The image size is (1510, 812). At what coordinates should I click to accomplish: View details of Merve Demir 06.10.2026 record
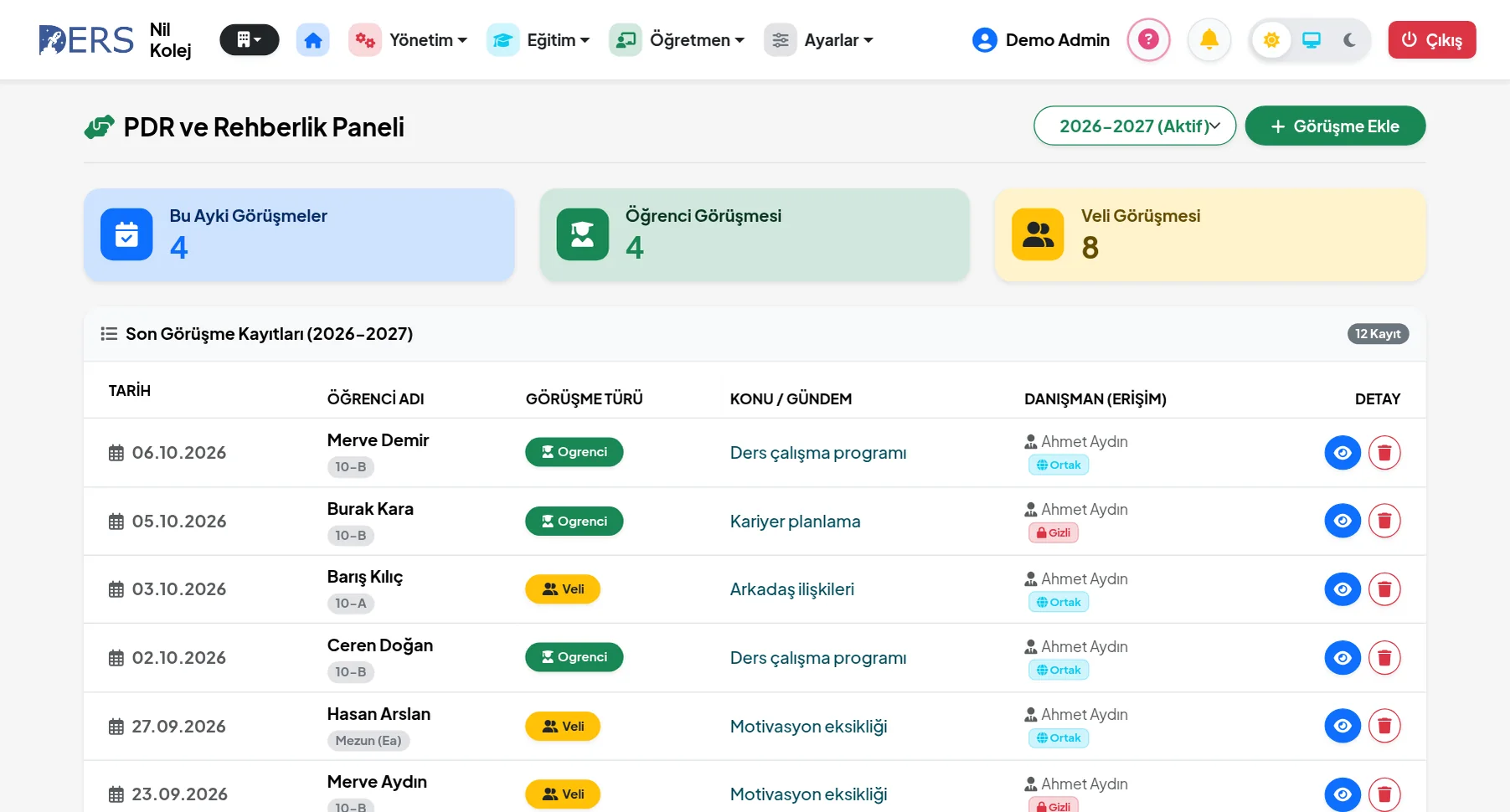[x=1343, y=453]
